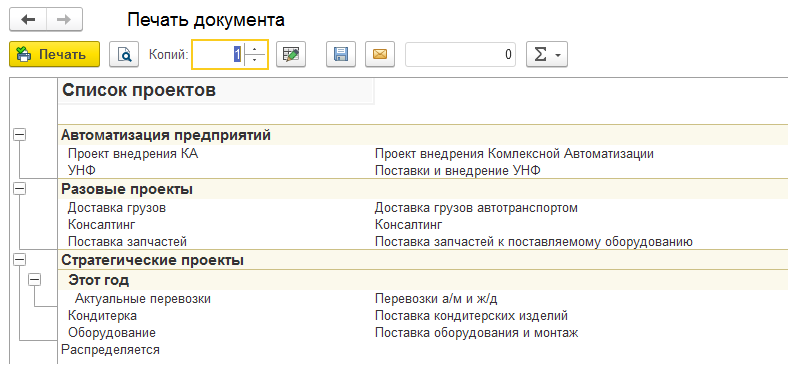Increase the copies count with up arrow
The width and height of the screenshot is (788, 369).
point(256,48)
